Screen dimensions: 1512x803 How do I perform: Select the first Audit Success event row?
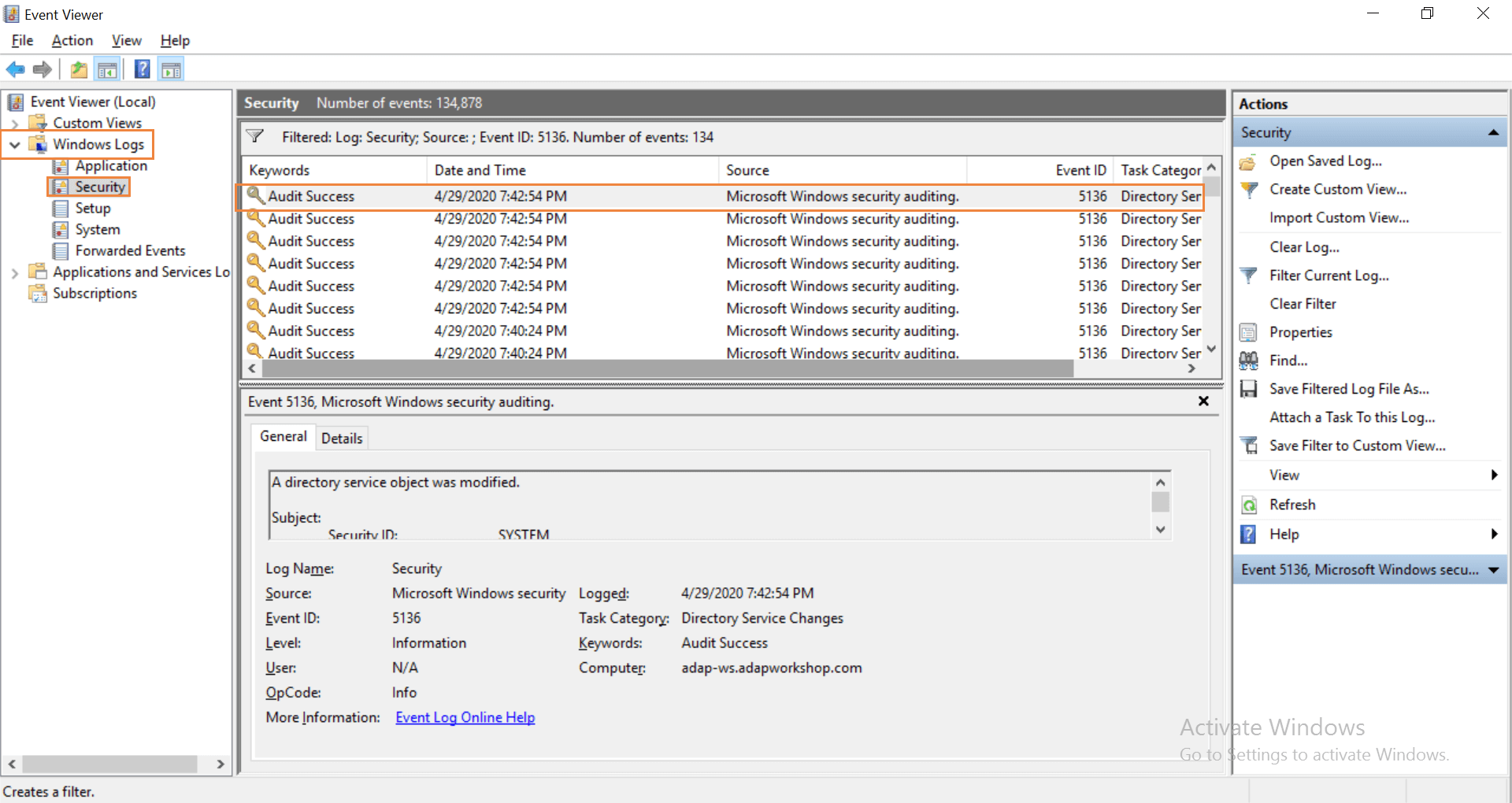pyautogui.click(x=721, y=197)
